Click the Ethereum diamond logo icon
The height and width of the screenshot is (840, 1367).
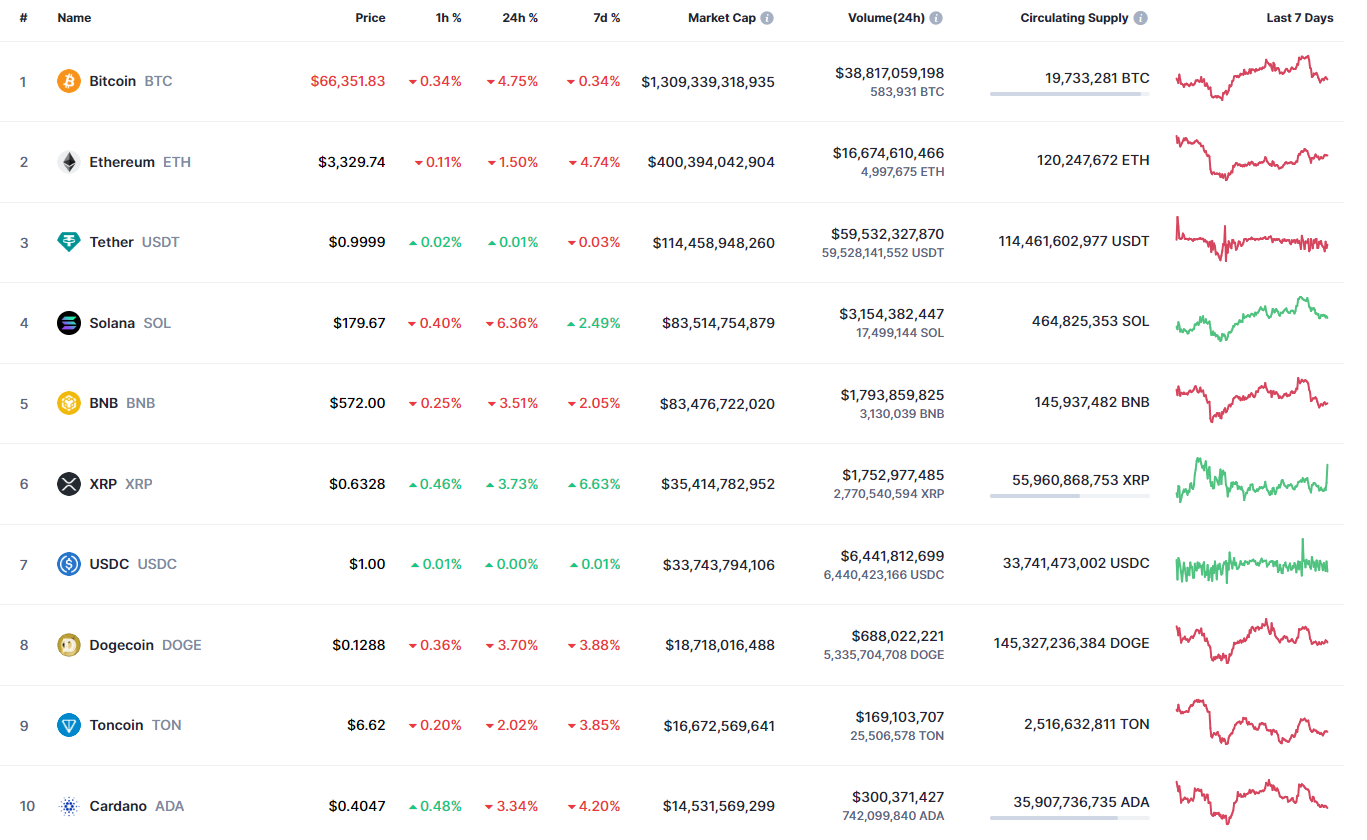[69, 162]
